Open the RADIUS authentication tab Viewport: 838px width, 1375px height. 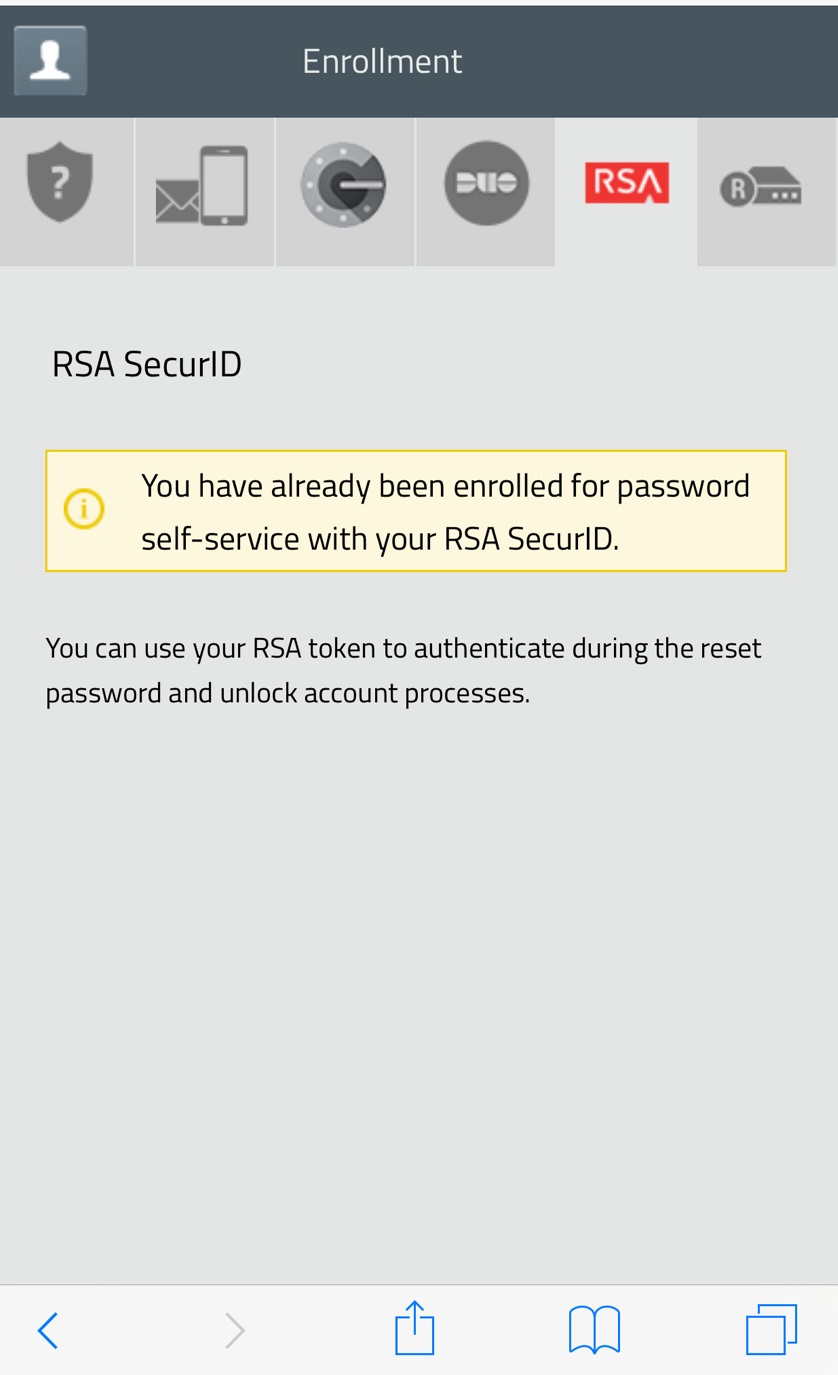[x=761, y=187]
